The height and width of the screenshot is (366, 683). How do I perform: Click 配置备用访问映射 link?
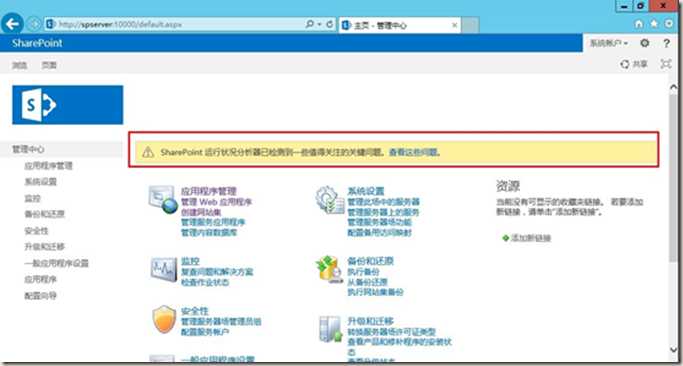(x=379, y=233)
